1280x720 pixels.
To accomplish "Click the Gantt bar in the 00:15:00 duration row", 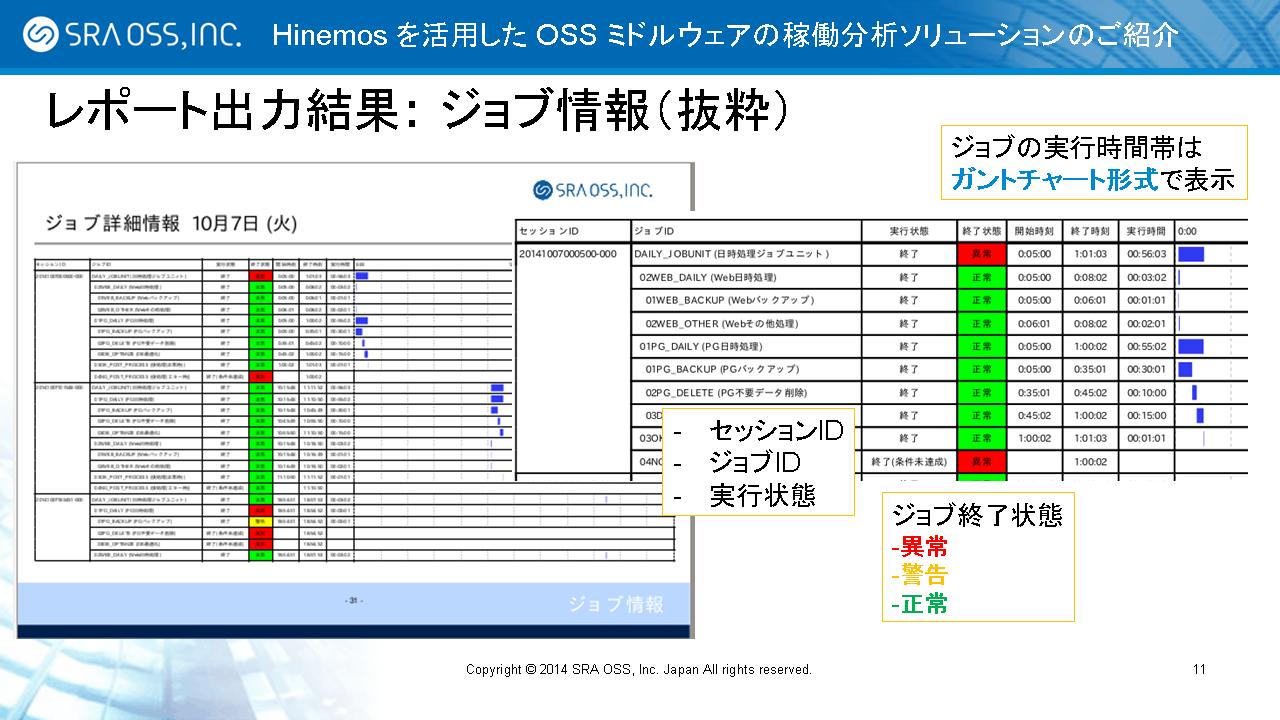I will pyautogui.click(x=1200, y=415).
